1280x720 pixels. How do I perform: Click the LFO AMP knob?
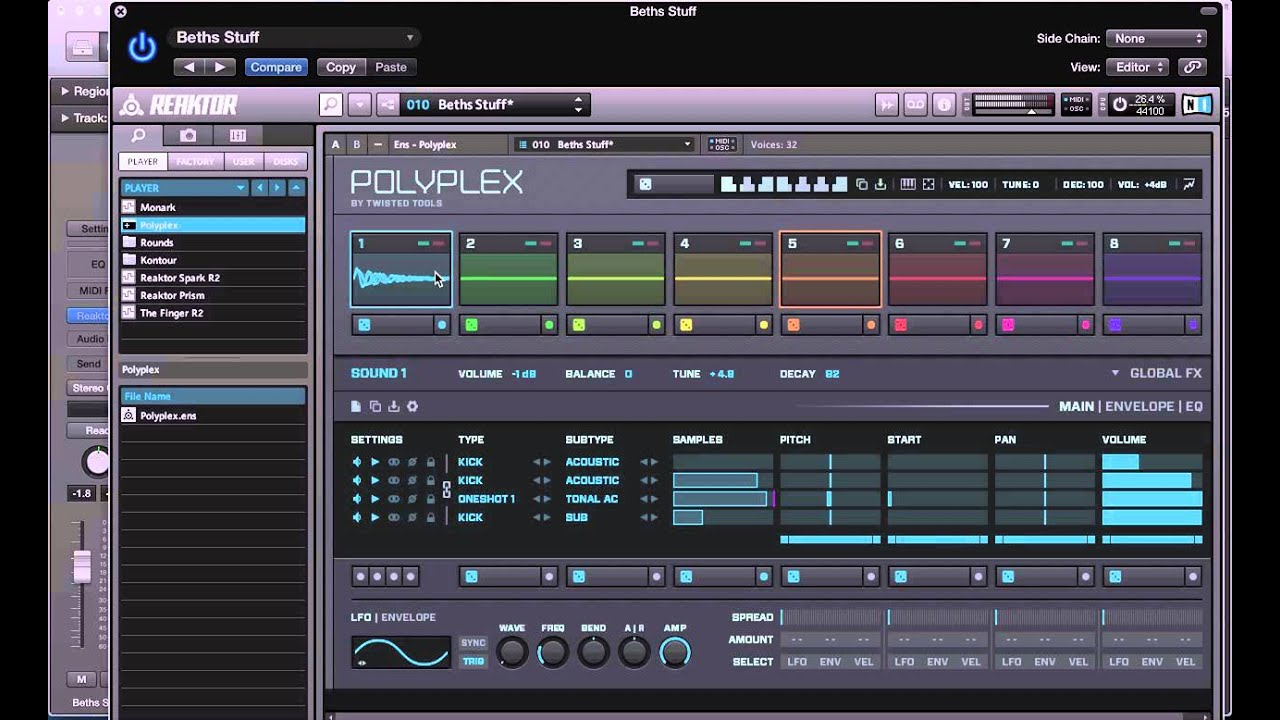(675, 653)
